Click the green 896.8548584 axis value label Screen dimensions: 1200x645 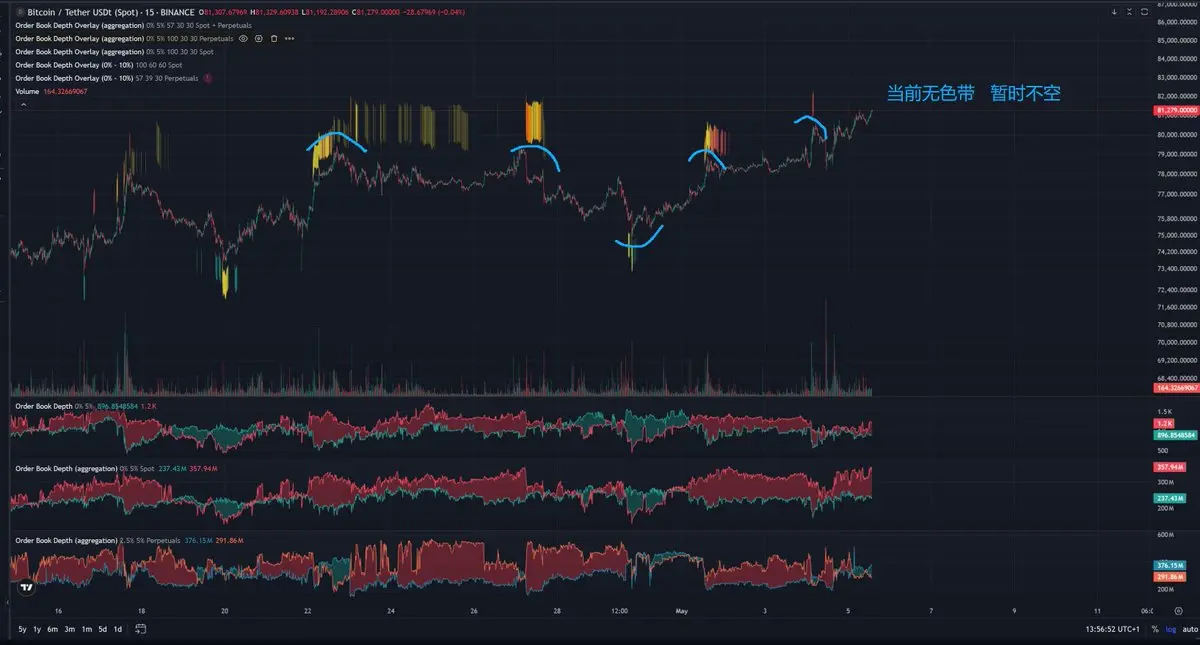point(1176,435)
